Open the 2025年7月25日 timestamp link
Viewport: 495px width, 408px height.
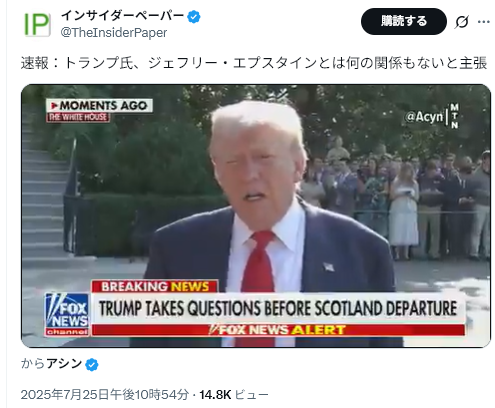click(105, 395)
